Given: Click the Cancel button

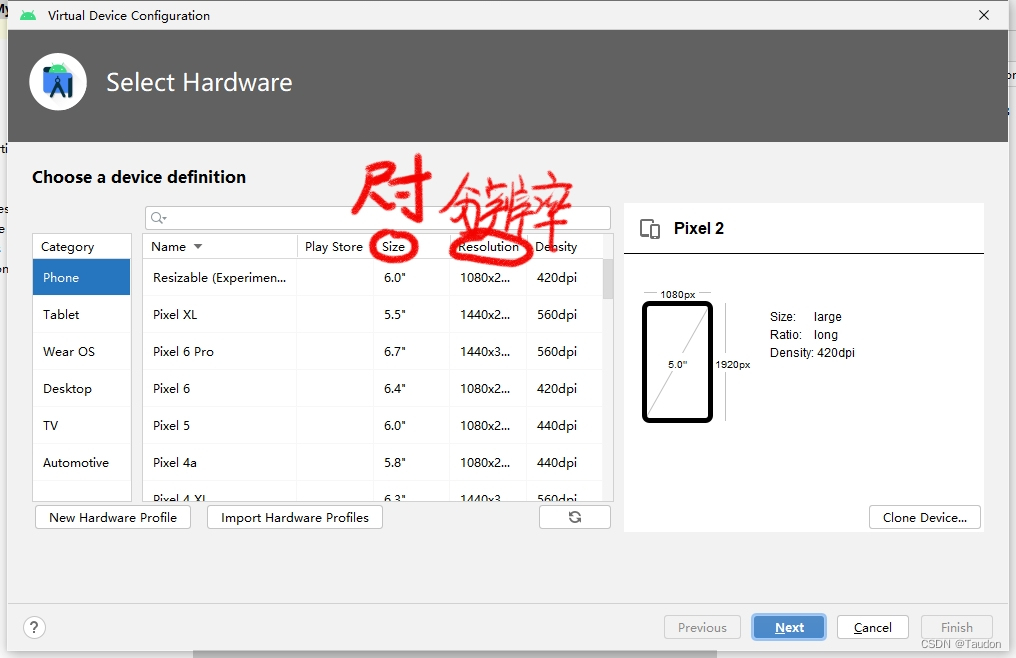Looking at the screenshot, I should [x=872, y=627].
